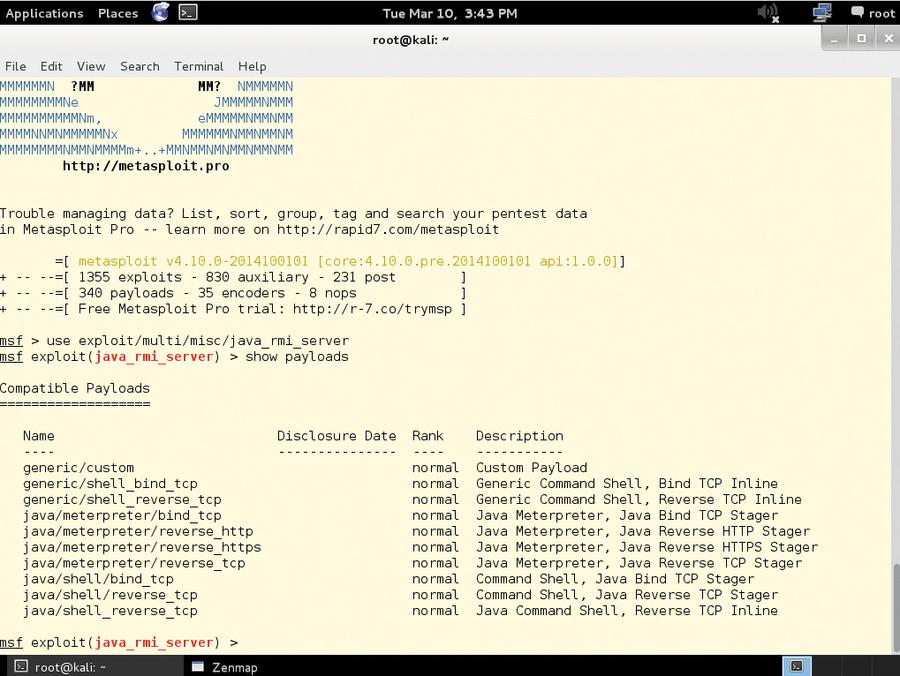The width and height of the screenshot is (900, 676).
Task: Click the Description column header
Action: pyautogui.click(x=519, y=436)
